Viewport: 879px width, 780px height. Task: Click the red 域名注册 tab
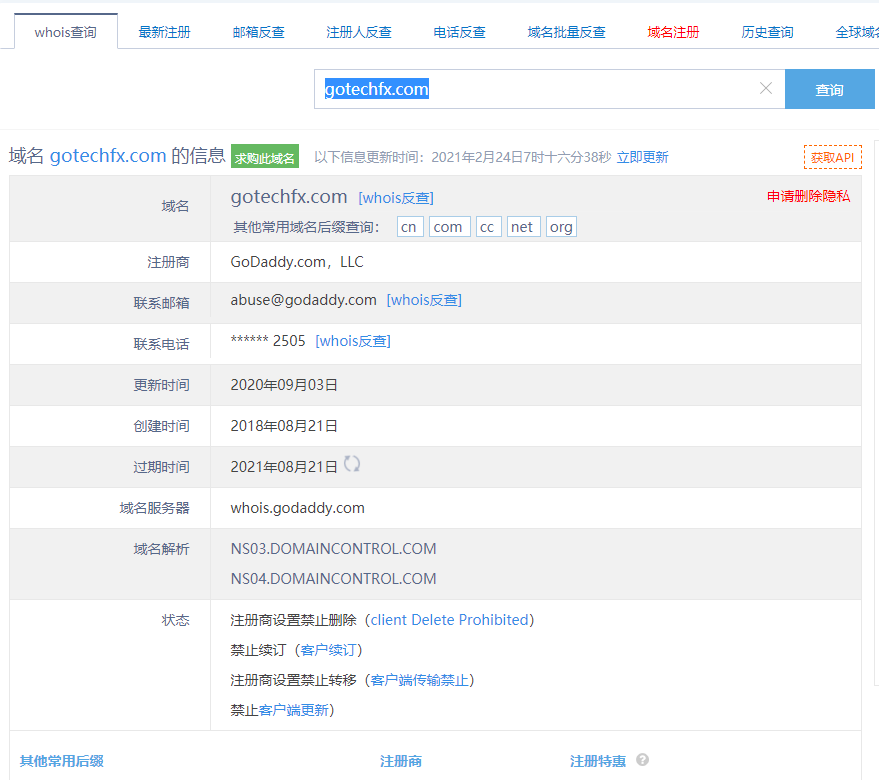tap(674, 32)
